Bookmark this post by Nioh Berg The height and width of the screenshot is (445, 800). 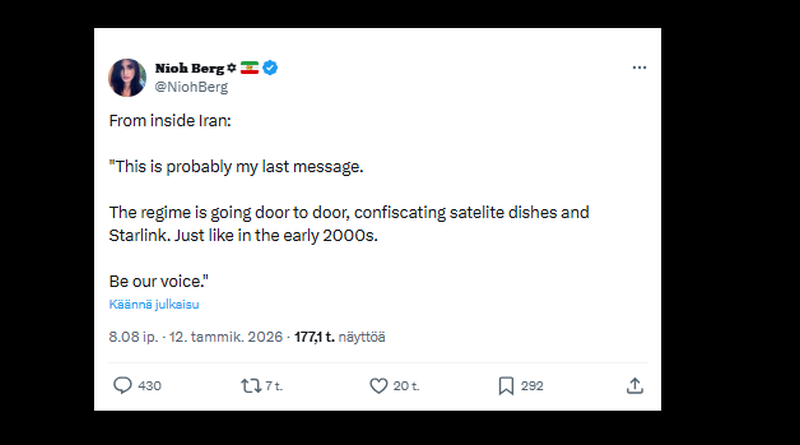tap(506, 386)
